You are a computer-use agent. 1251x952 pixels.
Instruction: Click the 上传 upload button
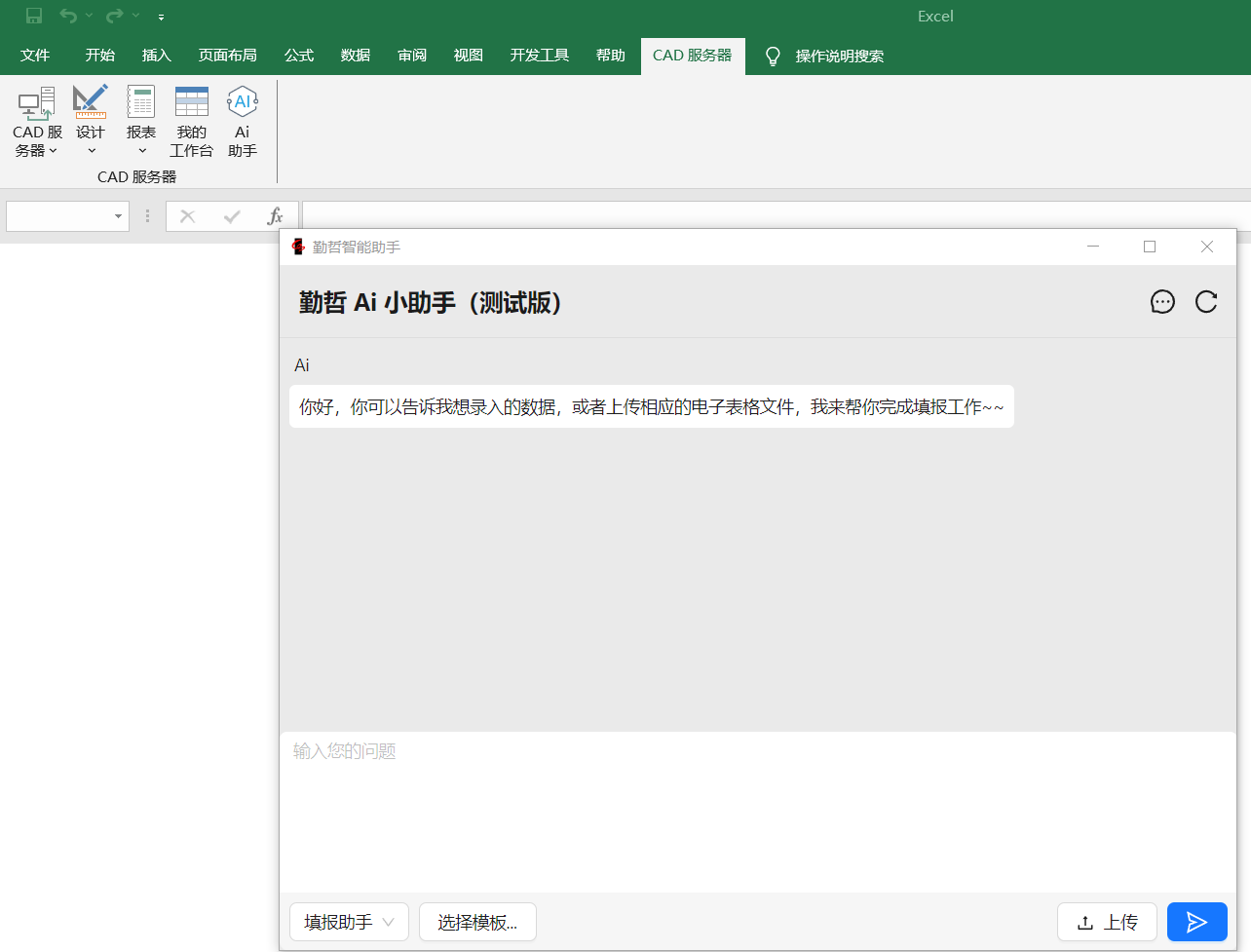tap(1107, 922)
